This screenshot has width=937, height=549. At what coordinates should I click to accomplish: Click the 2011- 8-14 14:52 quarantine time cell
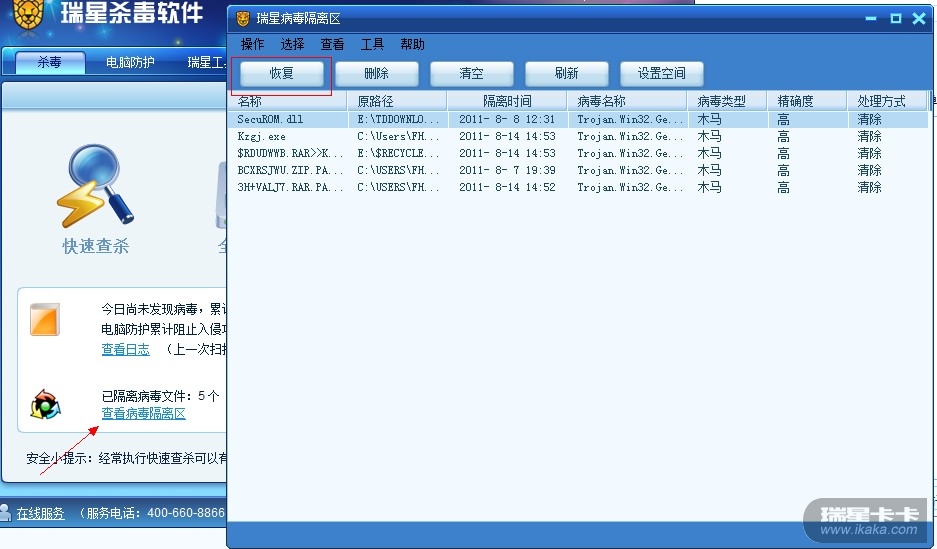[x=507, y=188]
